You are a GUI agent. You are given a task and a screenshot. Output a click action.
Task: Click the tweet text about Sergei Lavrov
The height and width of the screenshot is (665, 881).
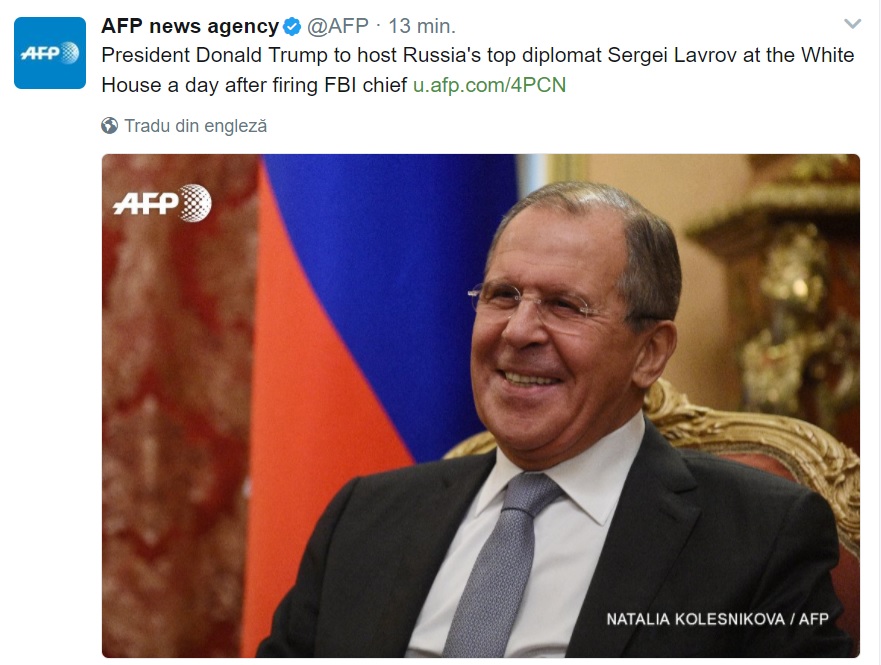(x=478, y=70)
